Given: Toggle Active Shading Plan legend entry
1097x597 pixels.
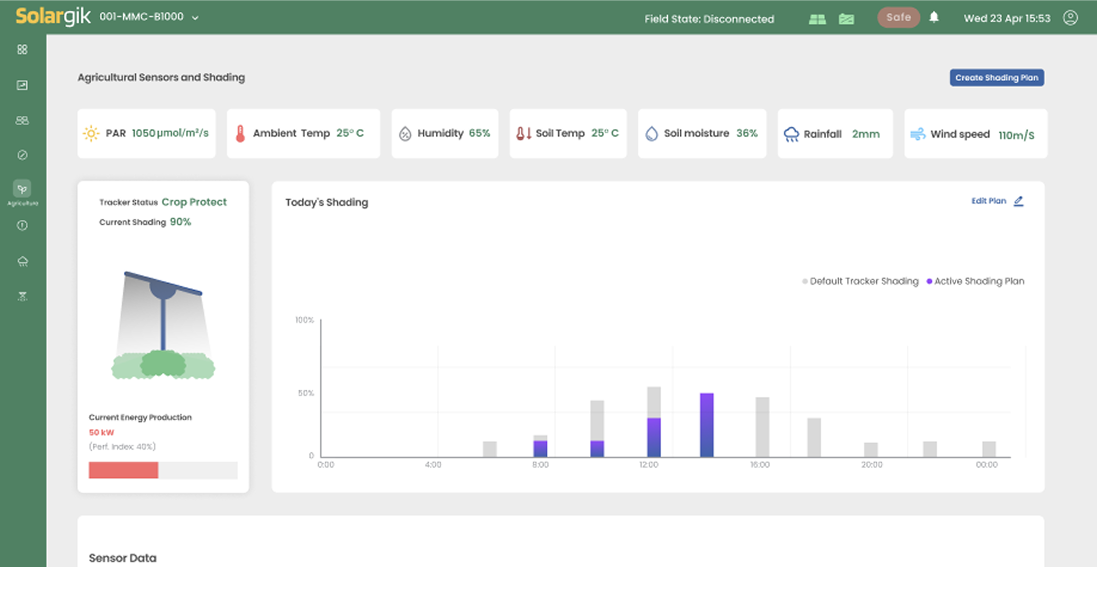Looking at the screenshot, I should coord(975,281).
